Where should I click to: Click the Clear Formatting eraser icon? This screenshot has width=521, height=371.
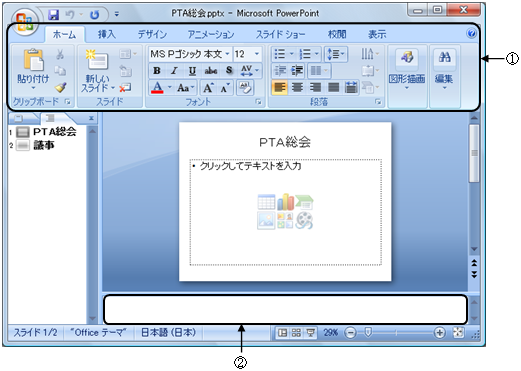(x=245, y=88)
